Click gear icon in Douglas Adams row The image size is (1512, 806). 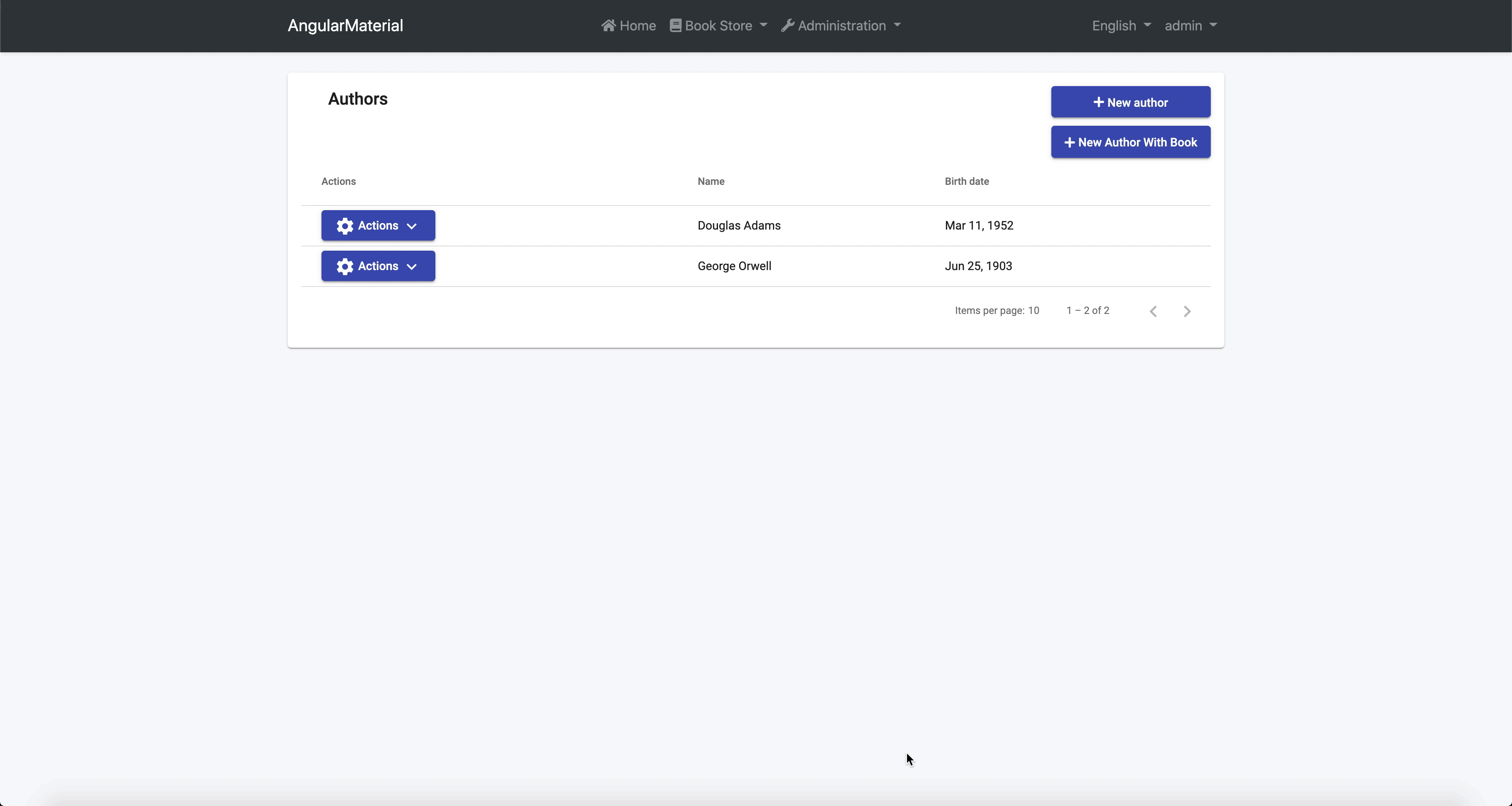click(x=345, y=226)
